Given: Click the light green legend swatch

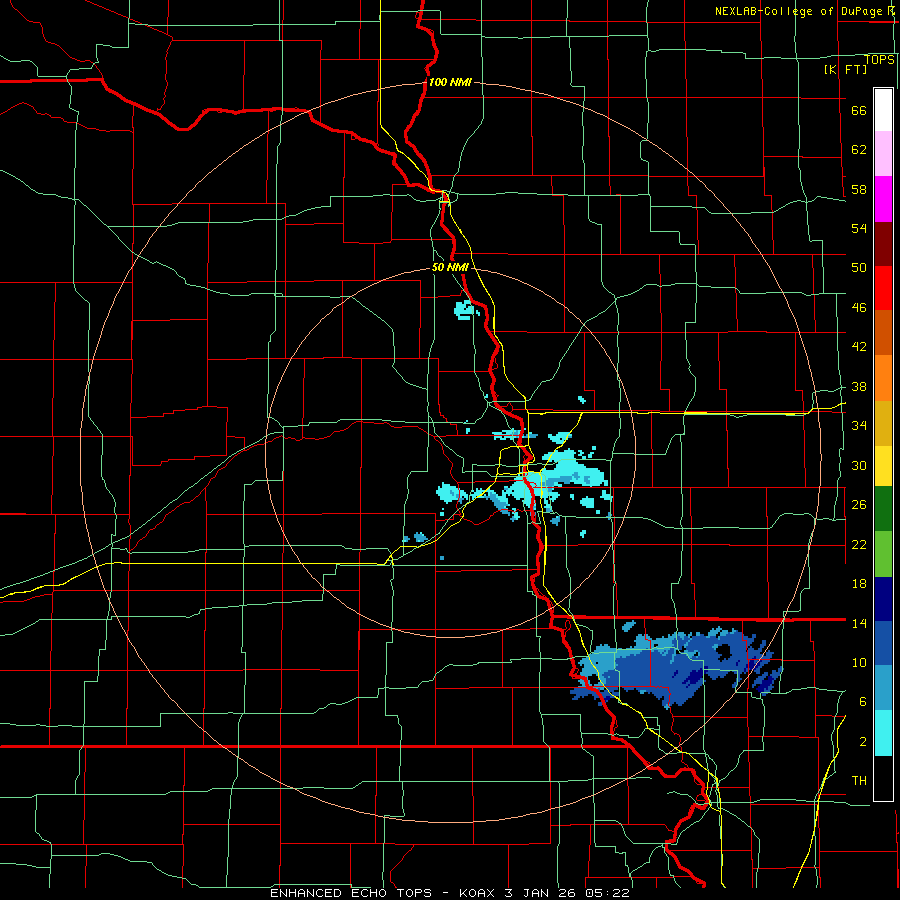Looking at the screenshot, I should pos(883,554).
